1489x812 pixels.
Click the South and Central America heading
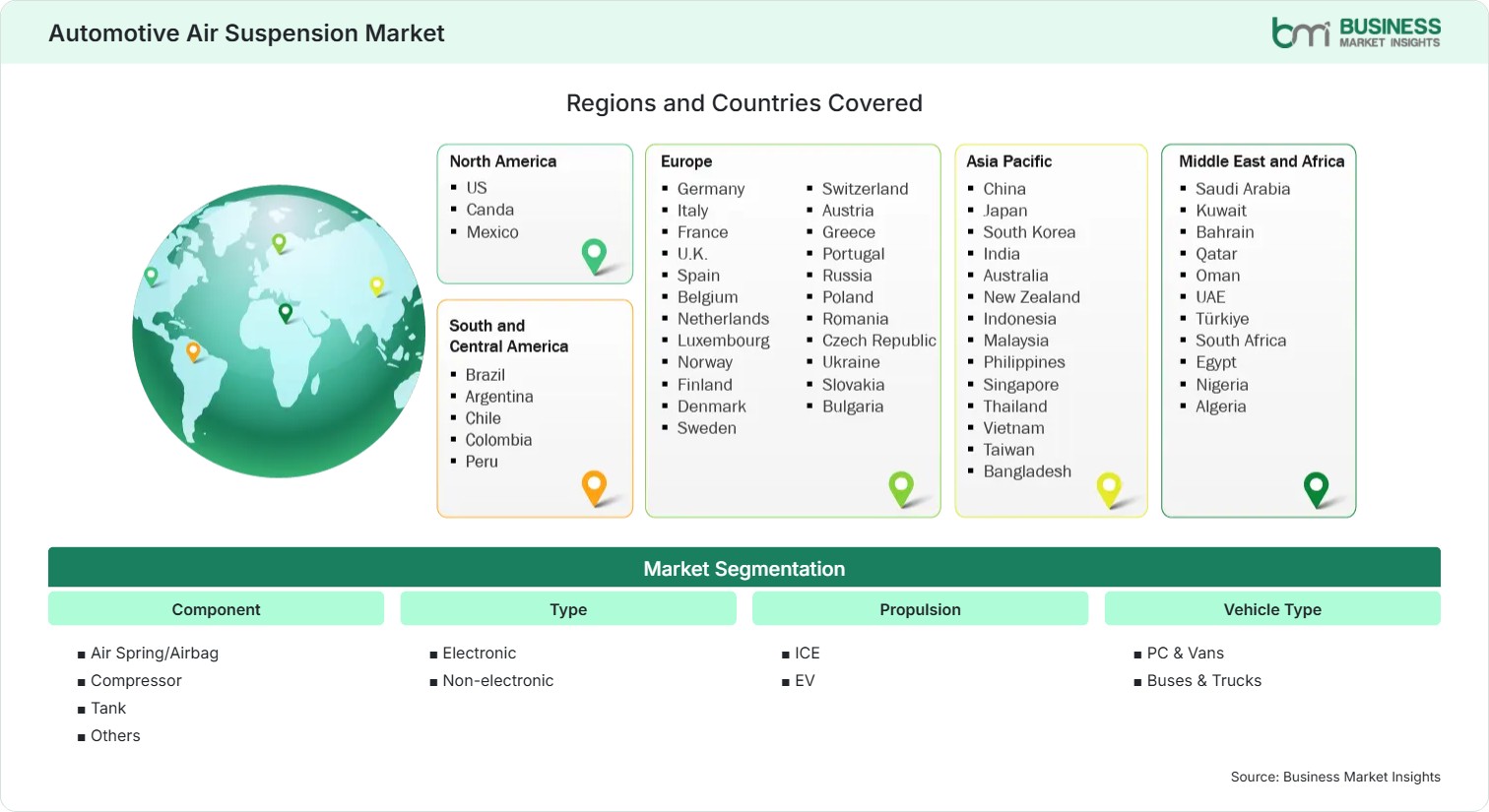tap(509, 336)
